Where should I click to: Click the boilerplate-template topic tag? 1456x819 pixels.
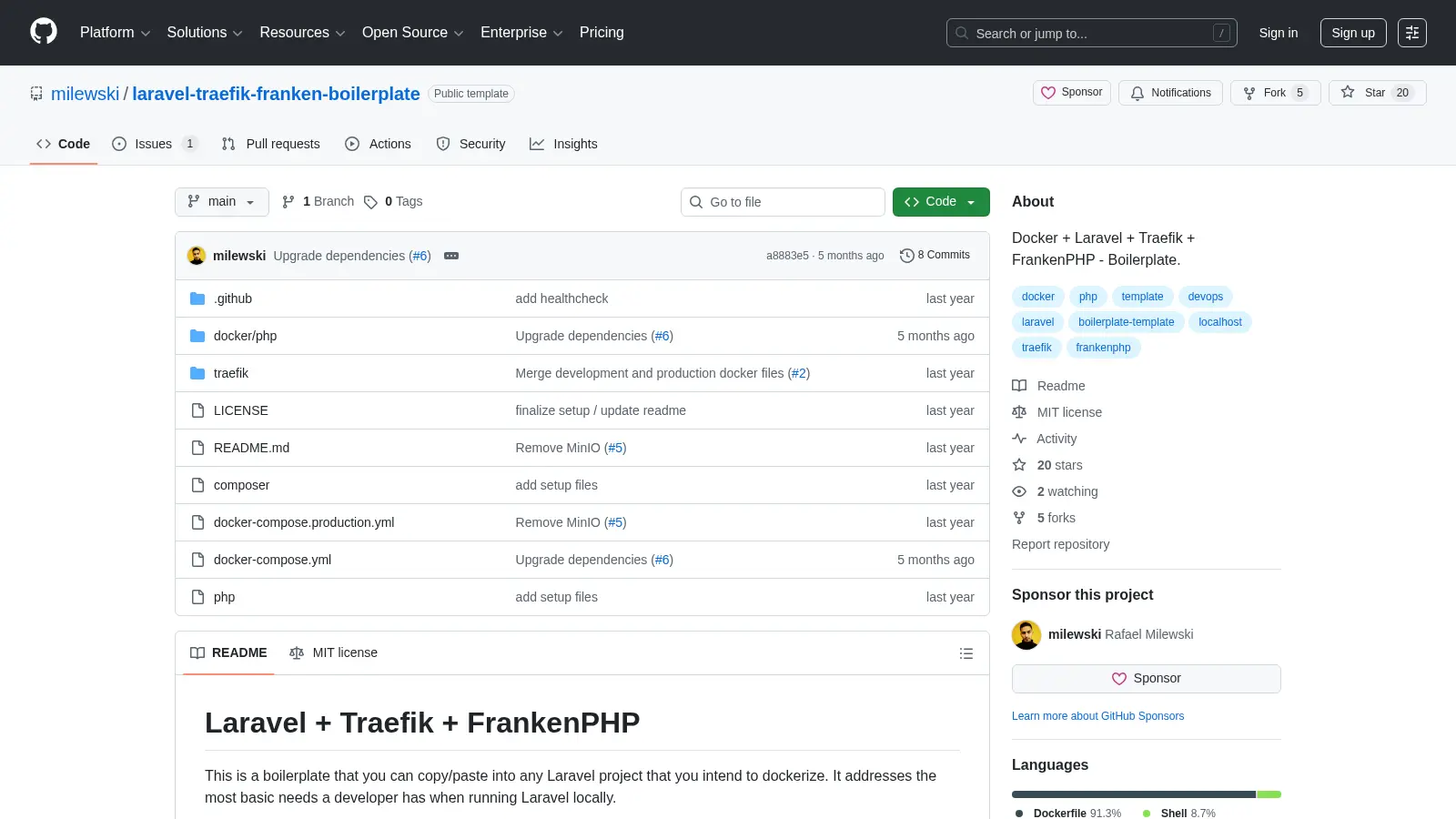click(1127, 322)
